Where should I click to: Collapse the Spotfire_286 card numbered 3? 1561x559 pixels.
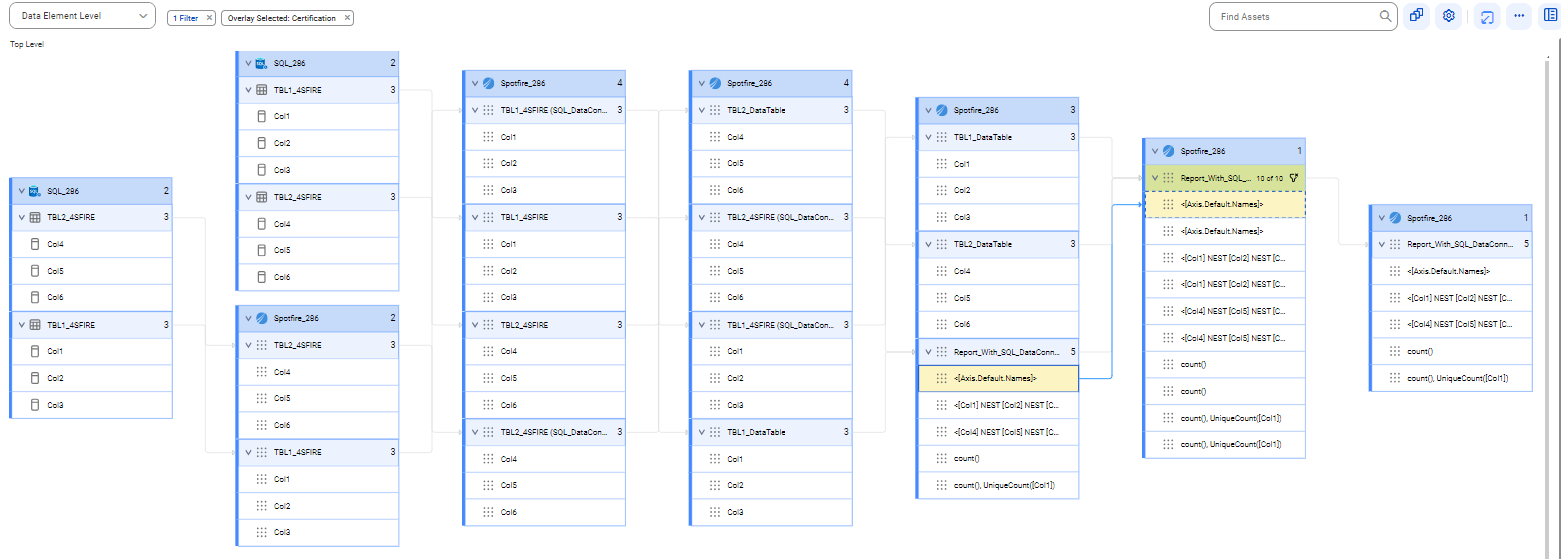pyautogui.click(x=928, y=110)
